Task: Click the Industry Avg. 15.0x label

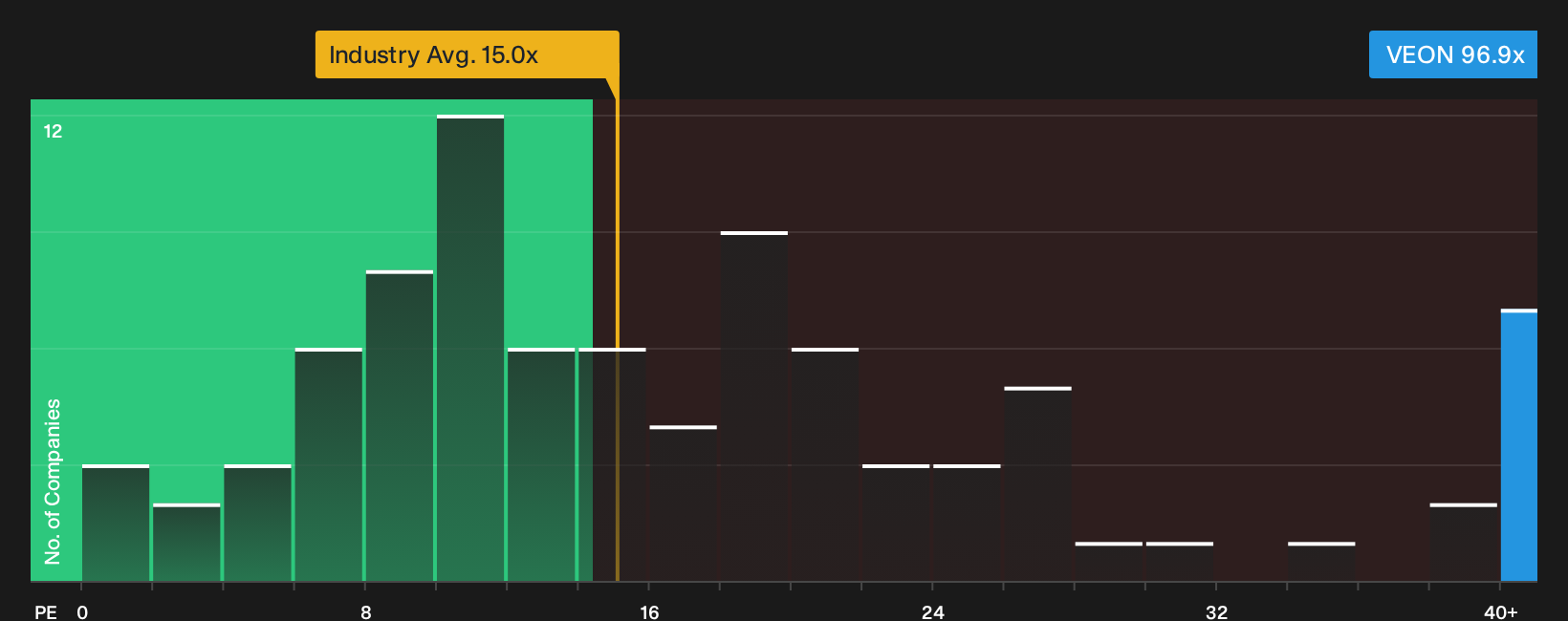Action: pyautogui.click(x=467, y=54)
